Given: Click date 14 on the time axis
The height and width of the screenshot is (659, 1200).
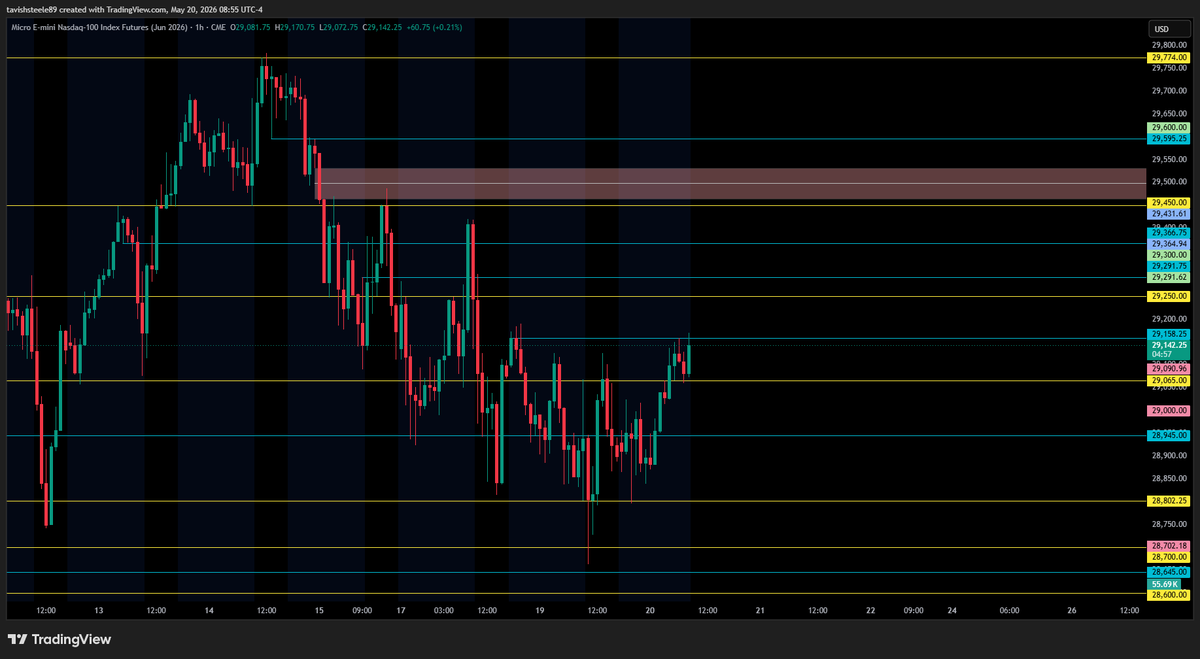Looking at the screenshot, I should click(209, 610).
